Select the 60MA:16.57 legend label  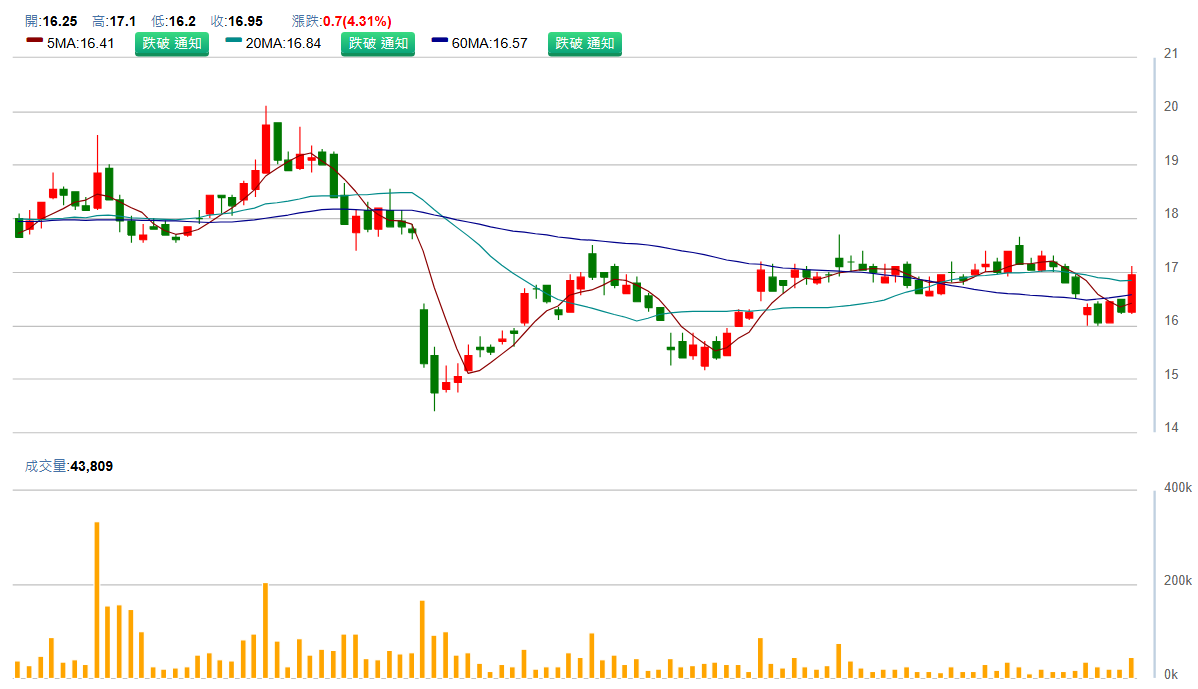pyautogui.click(x=489, y=43)
